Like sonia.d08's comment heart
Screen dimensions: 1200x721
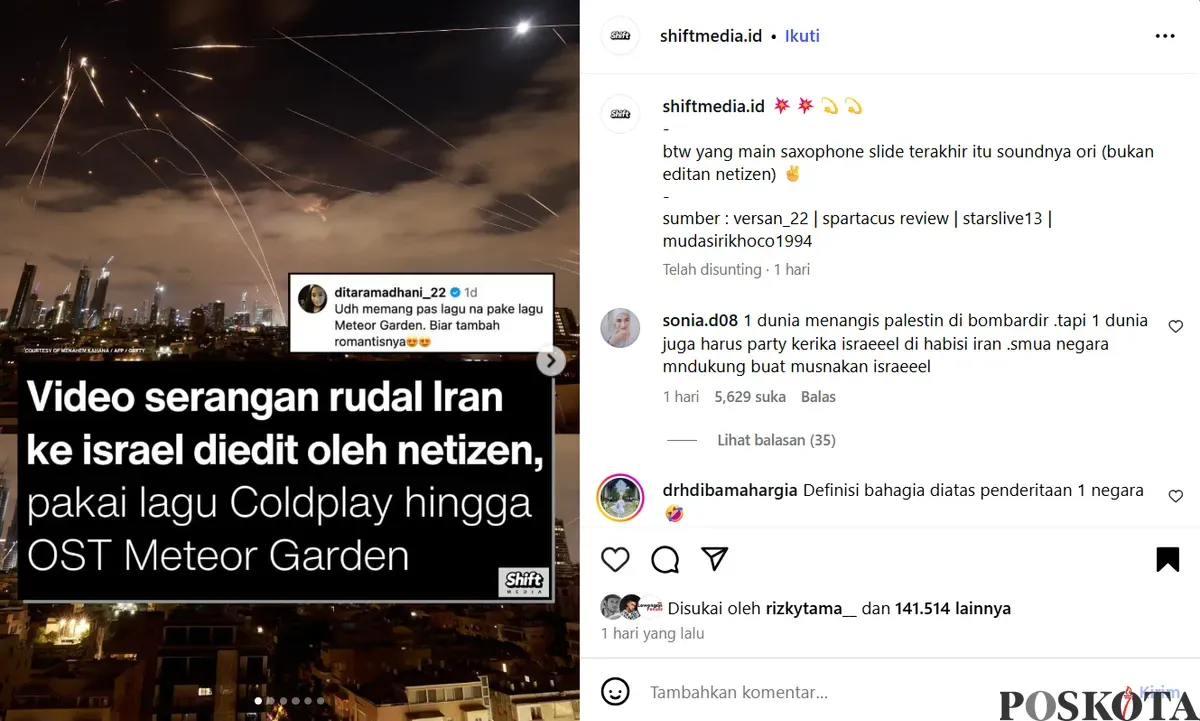coord(1176,326)
